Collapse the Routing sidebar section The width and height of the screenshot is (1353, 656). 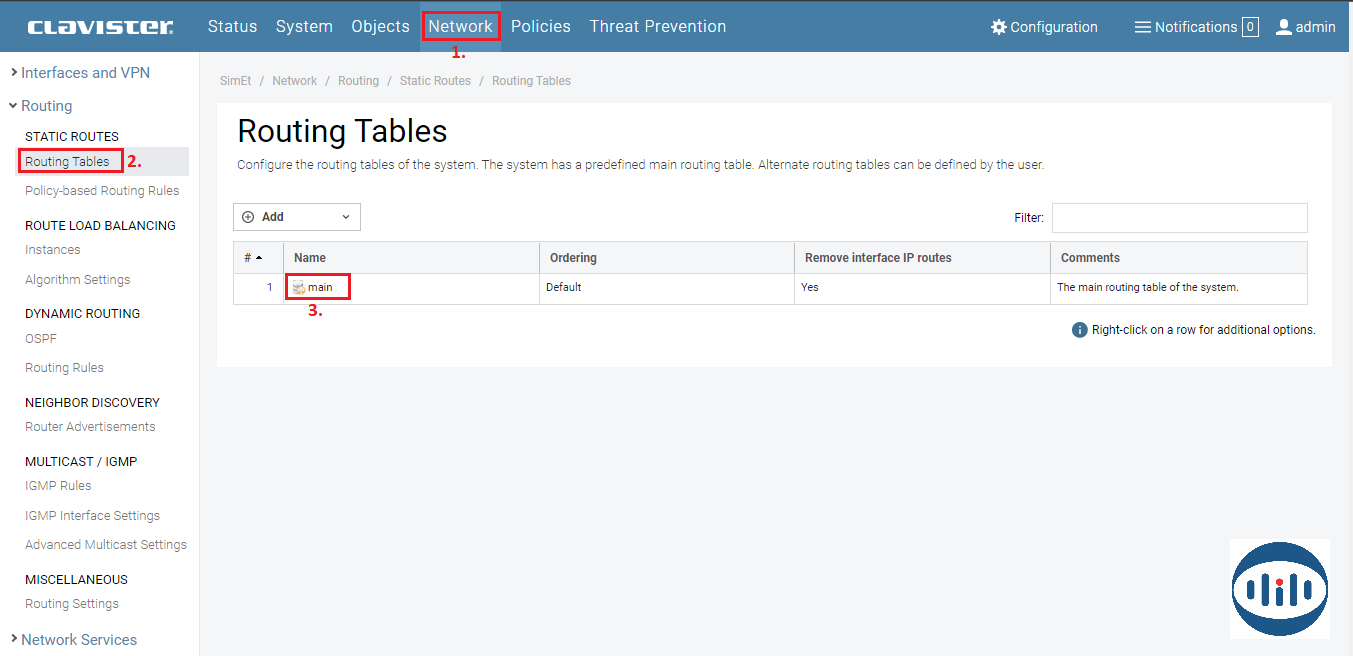pyautogui.click(x=46, y=106)
